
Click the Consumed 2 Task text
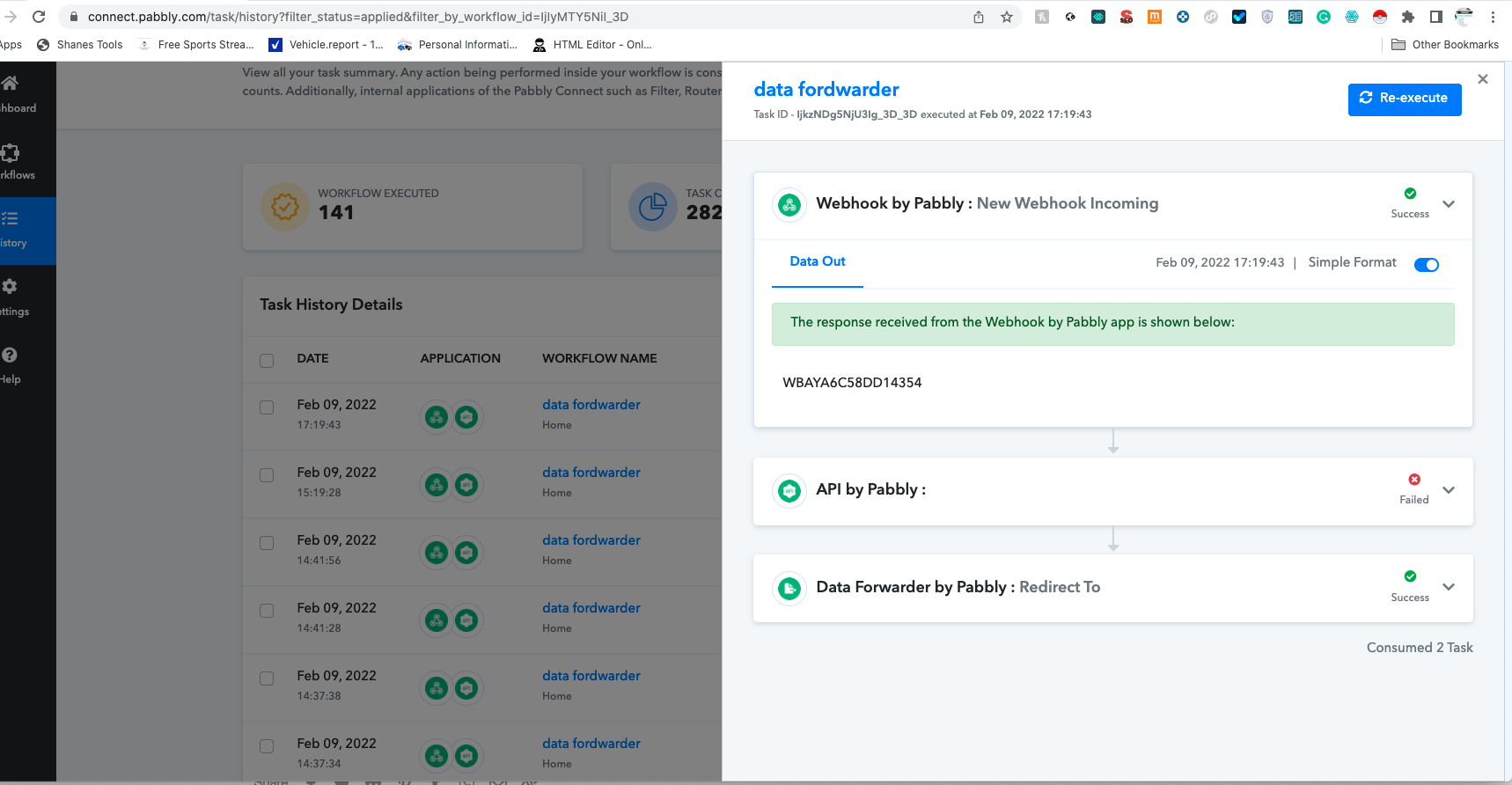tap(1420, 648)
